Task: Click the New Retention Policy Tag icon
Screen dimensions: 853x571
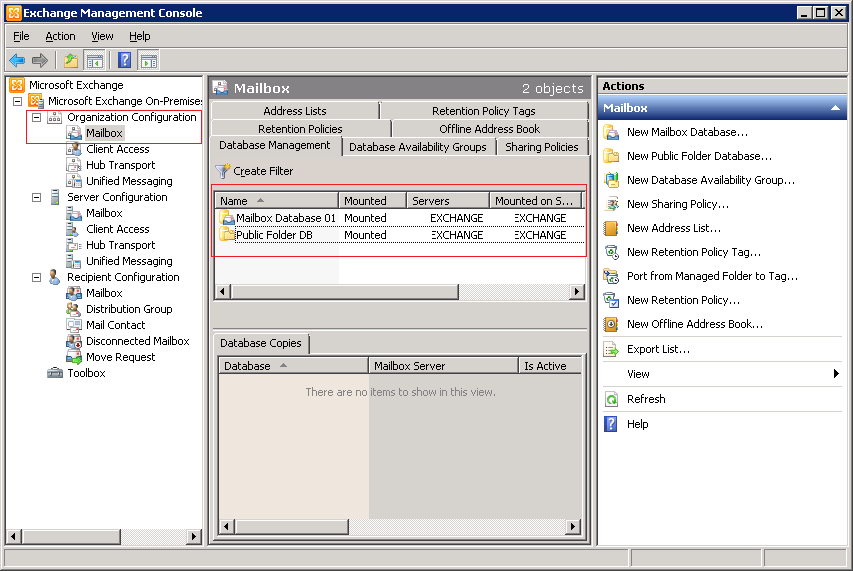Action: [x=611, y=252]
